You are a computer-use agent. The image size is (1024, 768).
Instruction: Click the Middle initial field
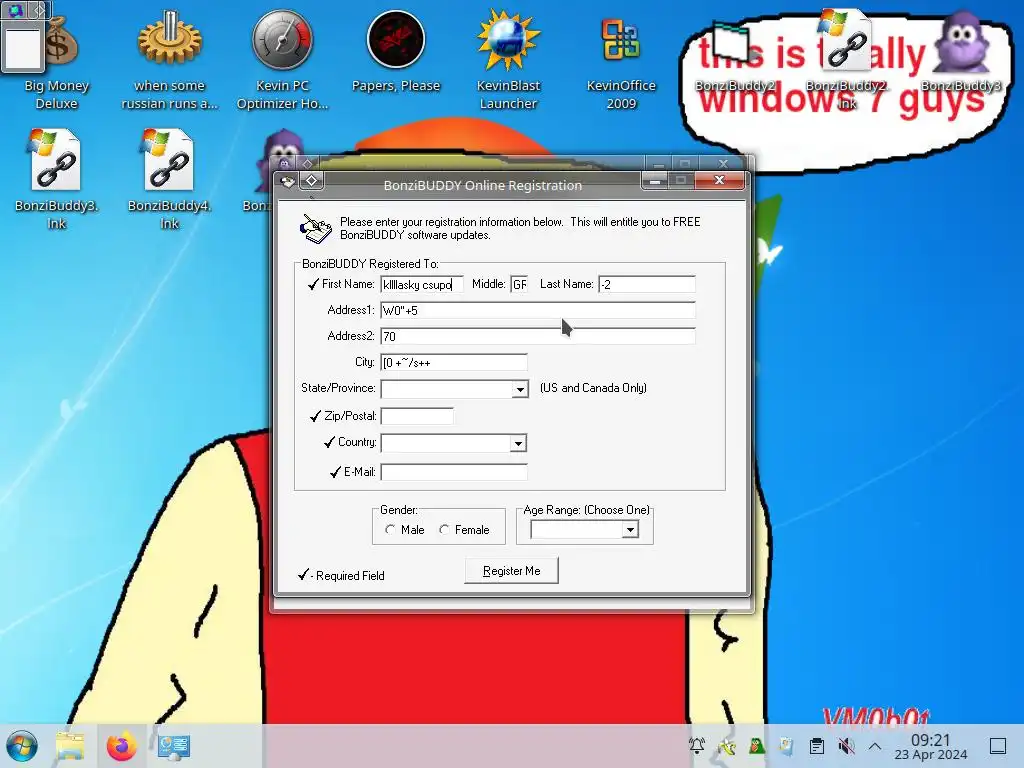coord(519,284)
